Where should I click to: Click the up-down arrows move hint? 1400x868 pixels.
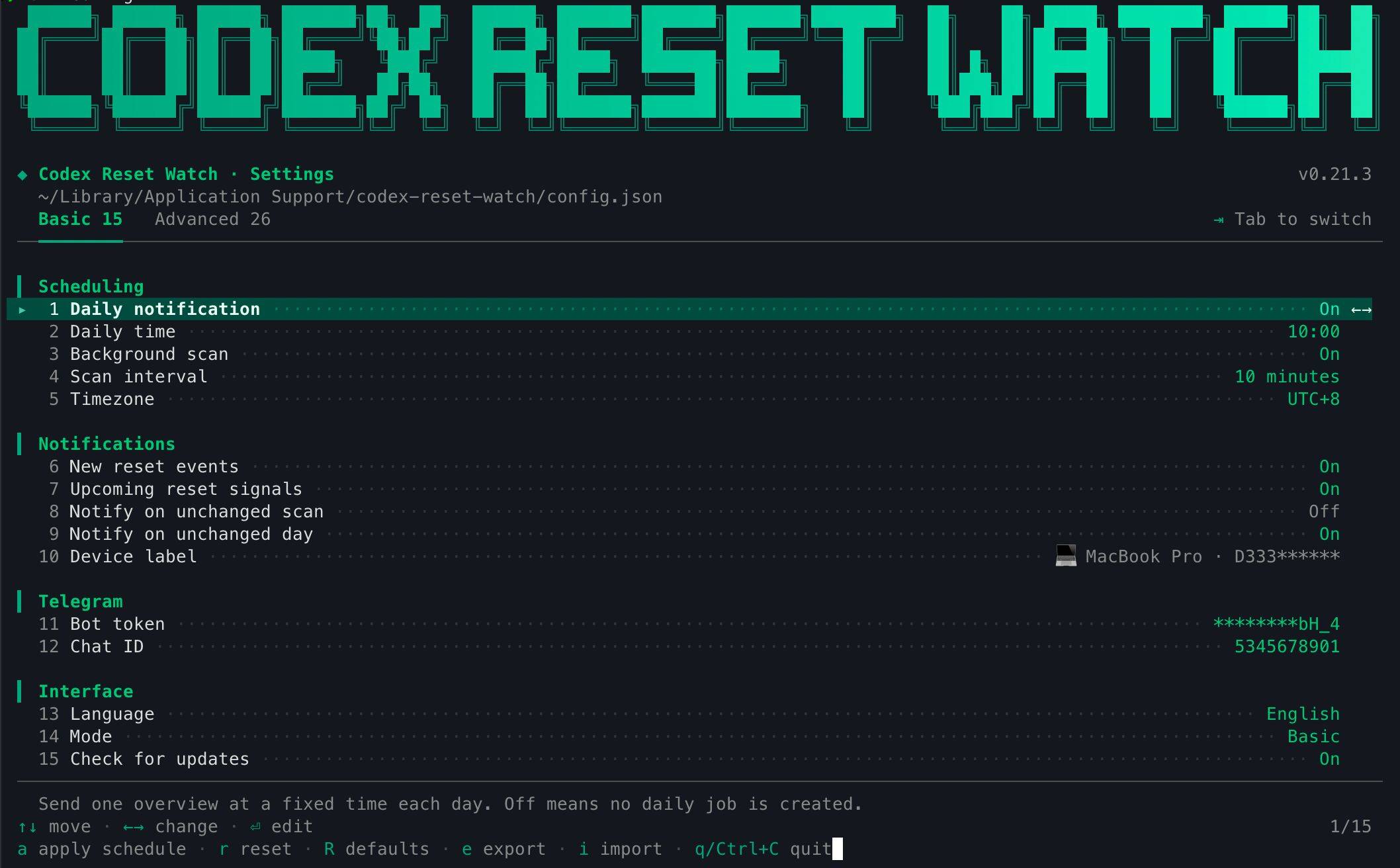[27, 827]
